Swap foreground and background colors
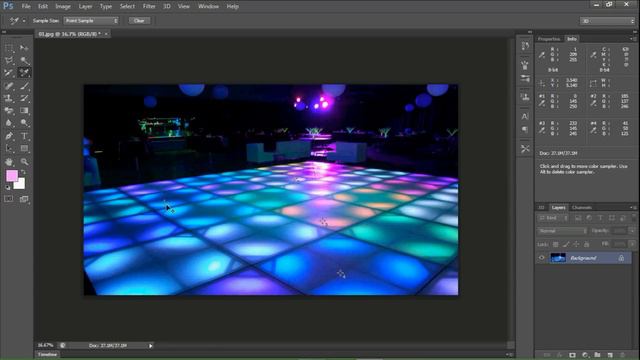The height and width of the screenshot is (360, 640). click(x=24, y=172)
